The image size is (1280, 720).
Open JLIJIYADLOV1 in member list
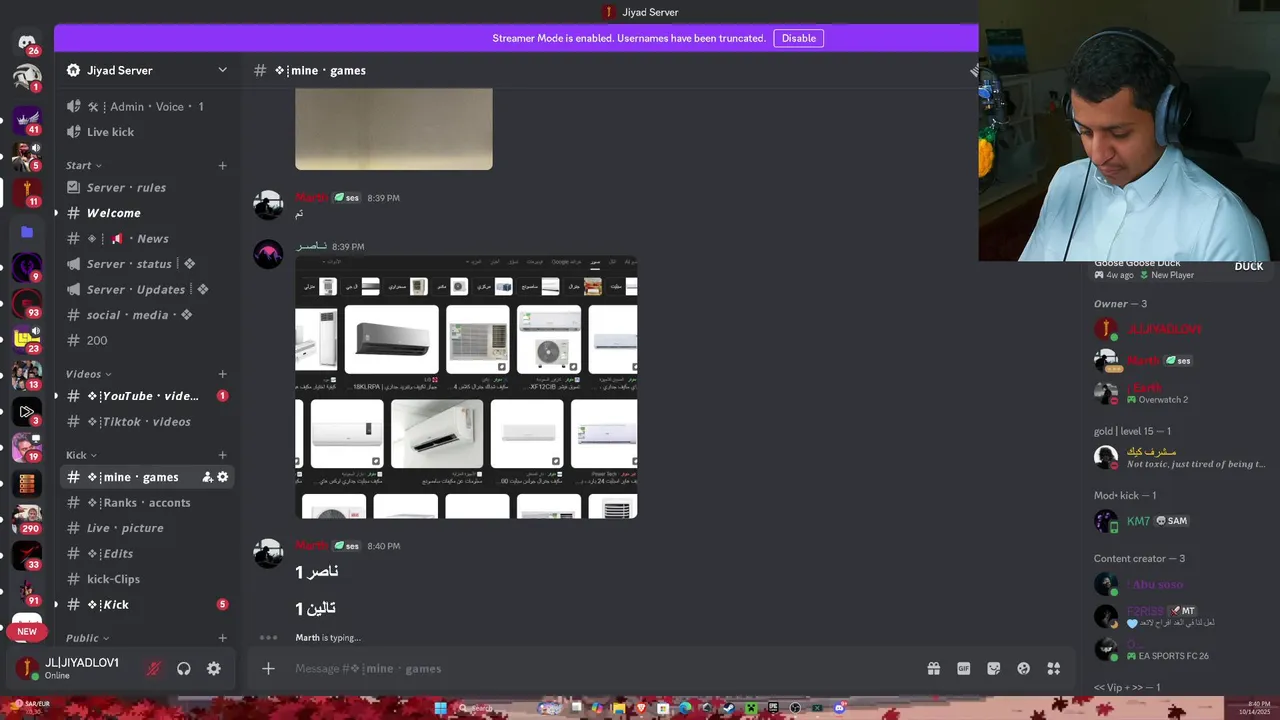[1180, 329]
